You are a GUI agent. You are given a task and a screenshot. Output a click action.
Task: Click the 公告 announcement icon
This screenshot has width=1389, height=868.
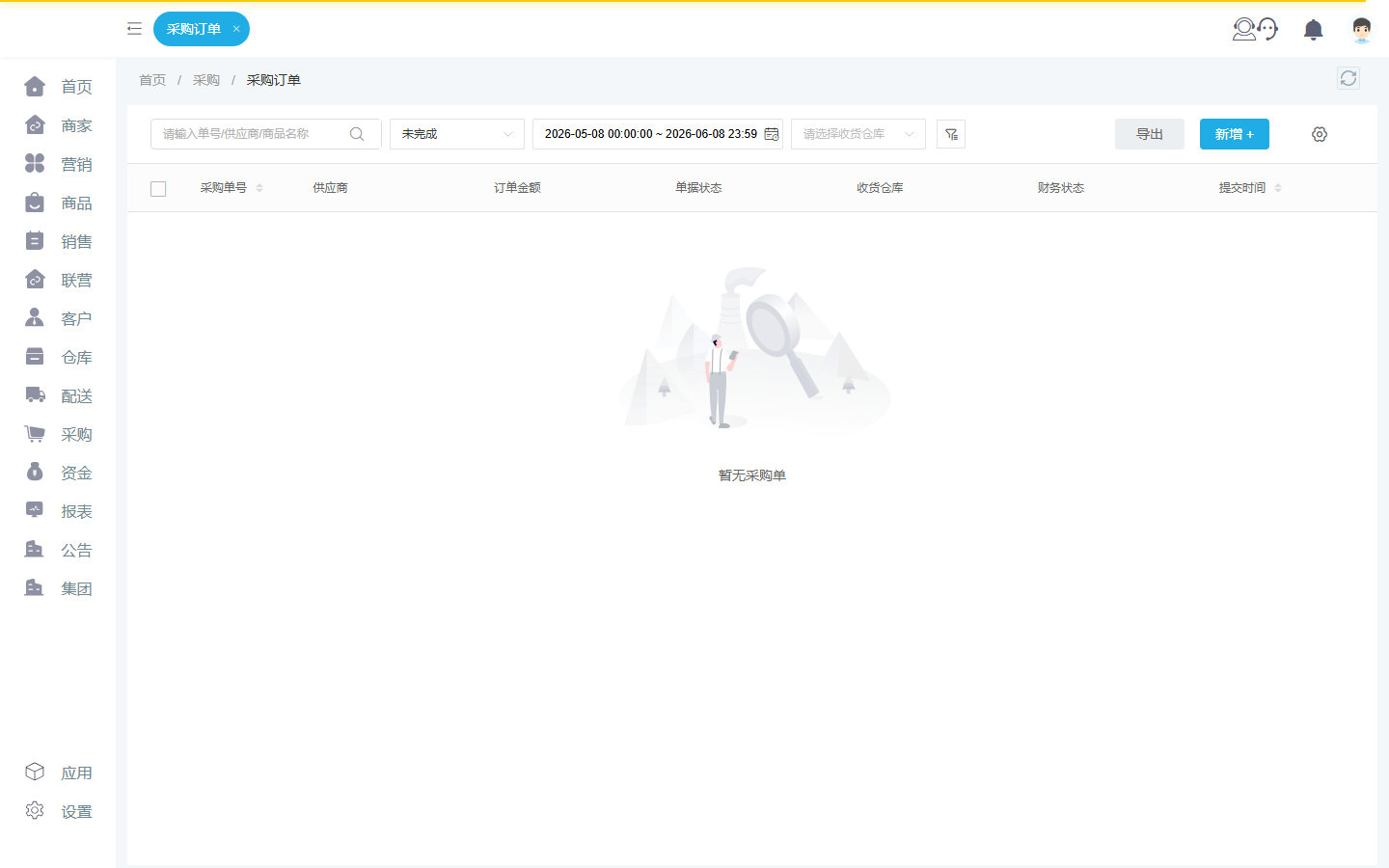35,550
